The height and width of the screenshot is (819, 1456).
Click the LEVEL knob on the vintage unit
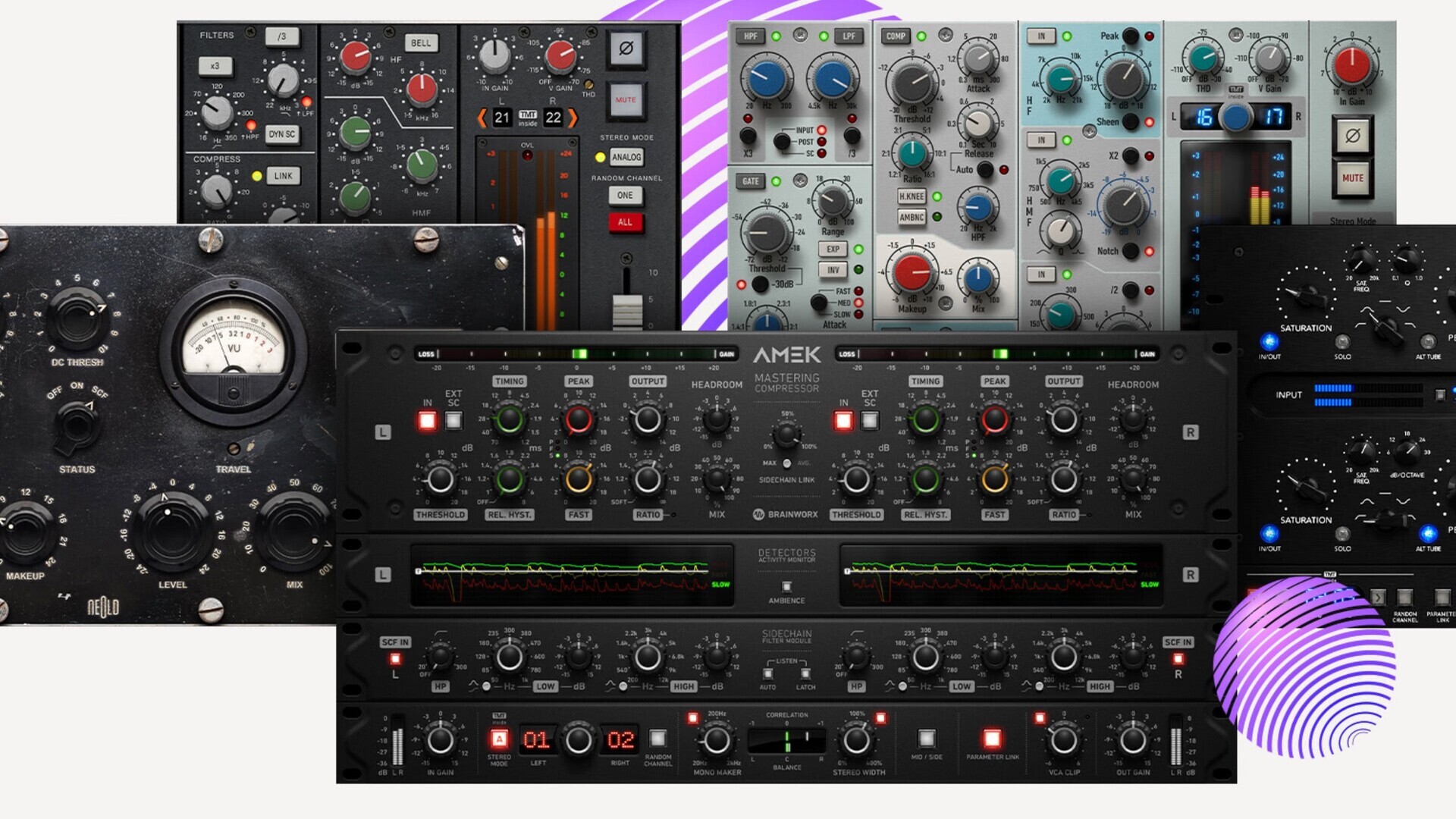click(171, 530)
